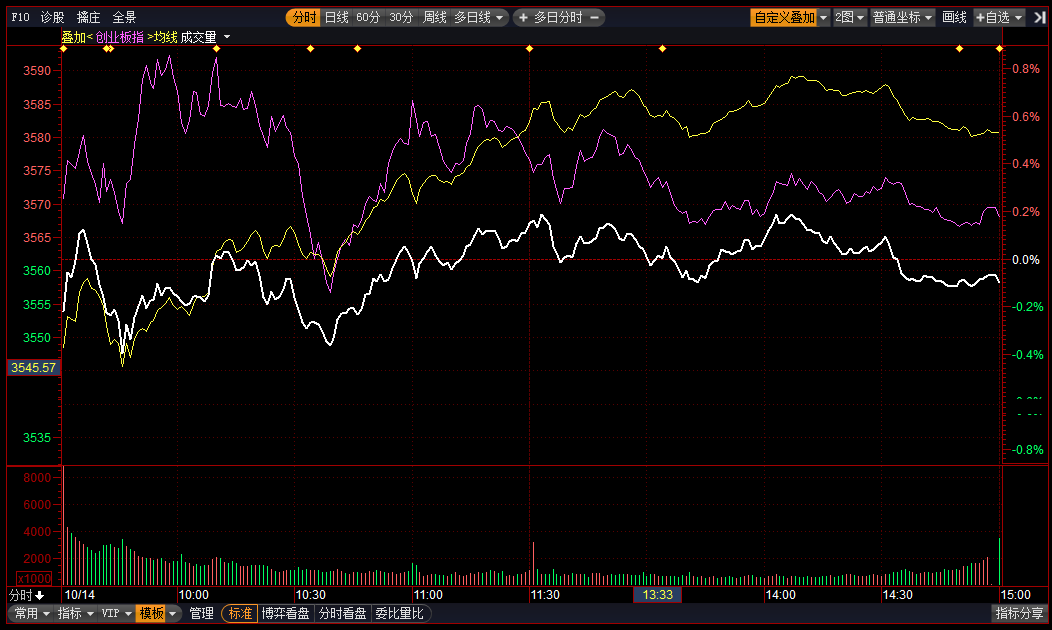1052x630 pixels.
Task: Click the last info marker diamond at 15:00
Action: pos(1000,48)
